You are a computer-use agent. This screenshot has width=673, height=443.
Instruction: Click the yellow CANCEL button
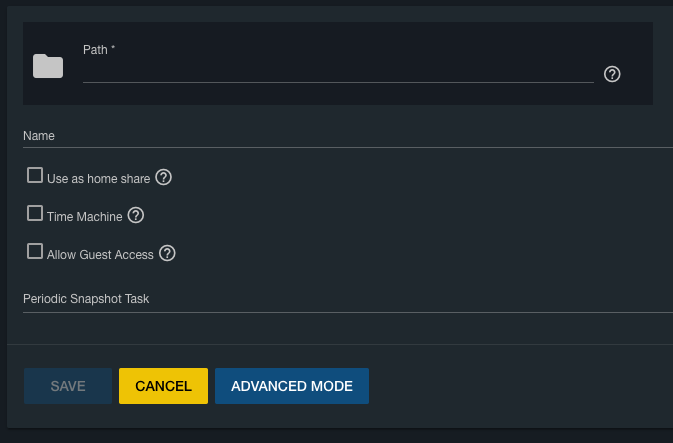(x=163, y=386)
